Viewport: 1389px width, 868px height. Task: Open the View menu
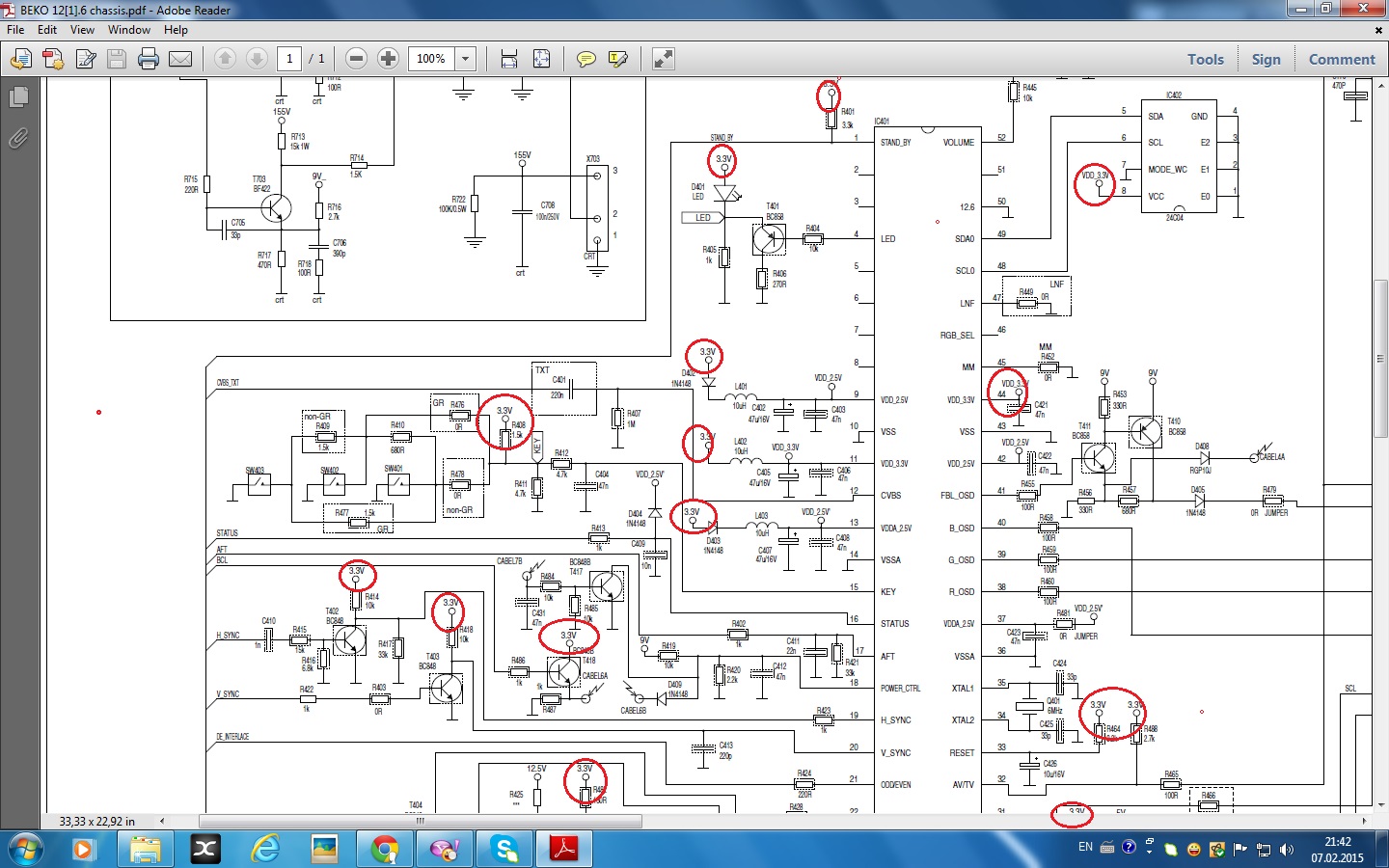pos(82,30)
